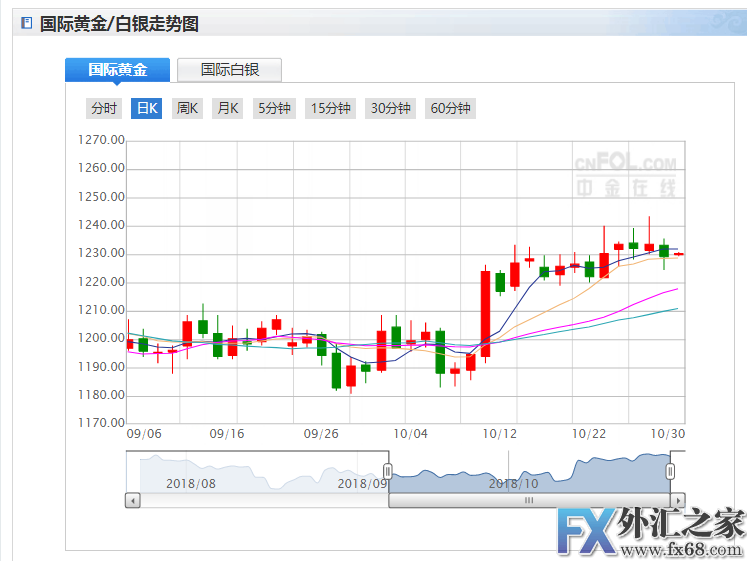This screenshot has height=561, width=747.
Task: Click the 1270.00 price axis label
Action: pyautogui.click(x=101, y=140)
